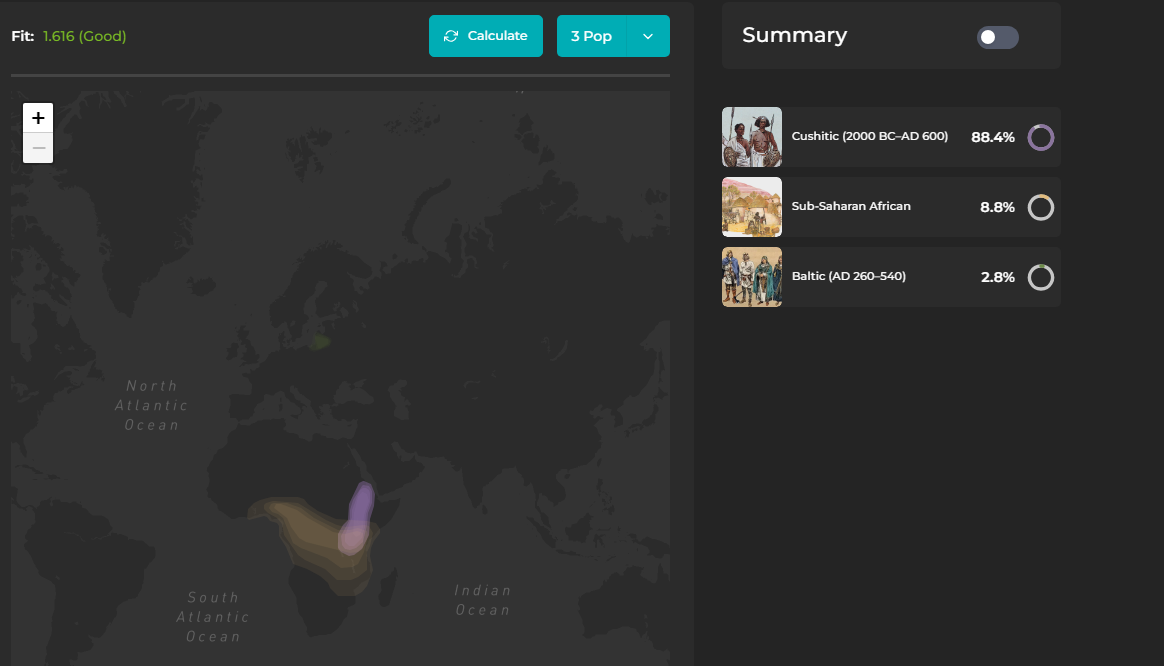The image size is (1164, 666).
Task: Click the Baltic percentage ring icon
Action: [1041, 277]
